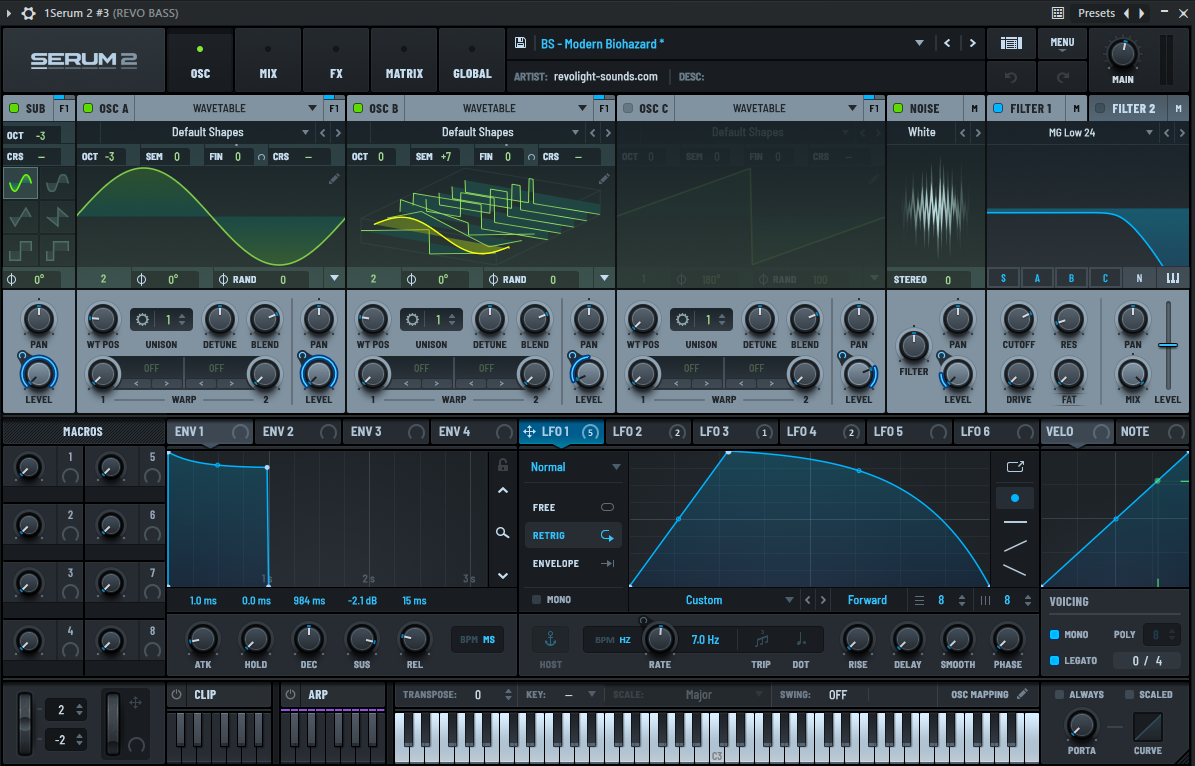Select RETRIG LFO trigger mode
The height and width of the screenshot is (766, 1195).
point(572,535)
